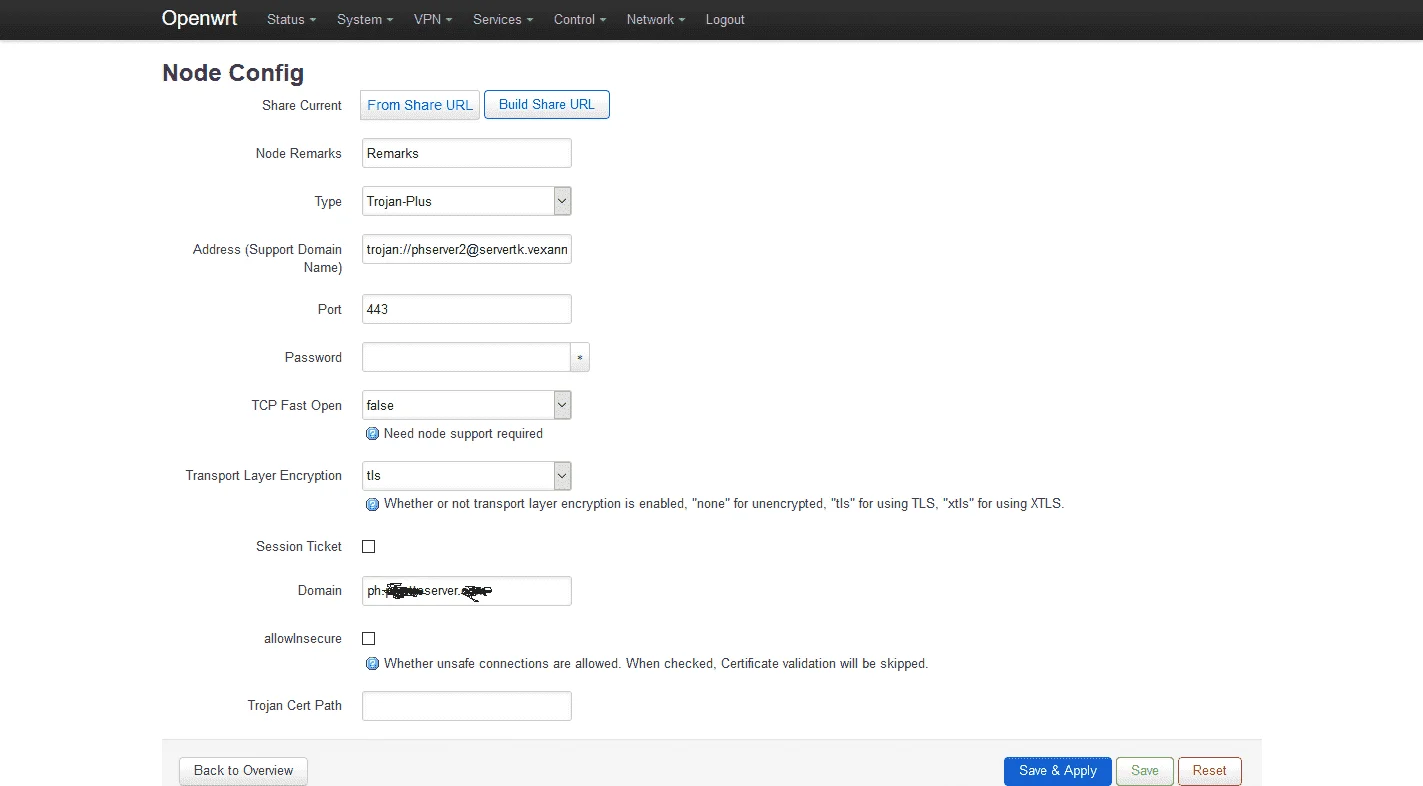The height and width of the screenshot is (786, 1423).
Task: Expand the Network menu
Action: coord(656,19)
